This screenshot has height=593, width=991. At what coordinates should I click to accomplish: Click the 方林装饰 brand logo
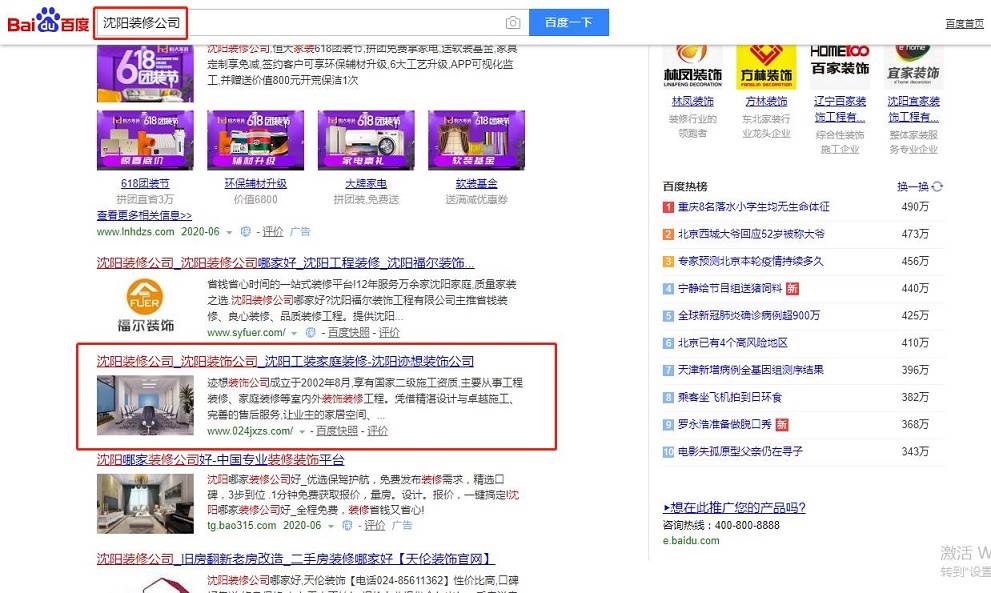[767, 68]
